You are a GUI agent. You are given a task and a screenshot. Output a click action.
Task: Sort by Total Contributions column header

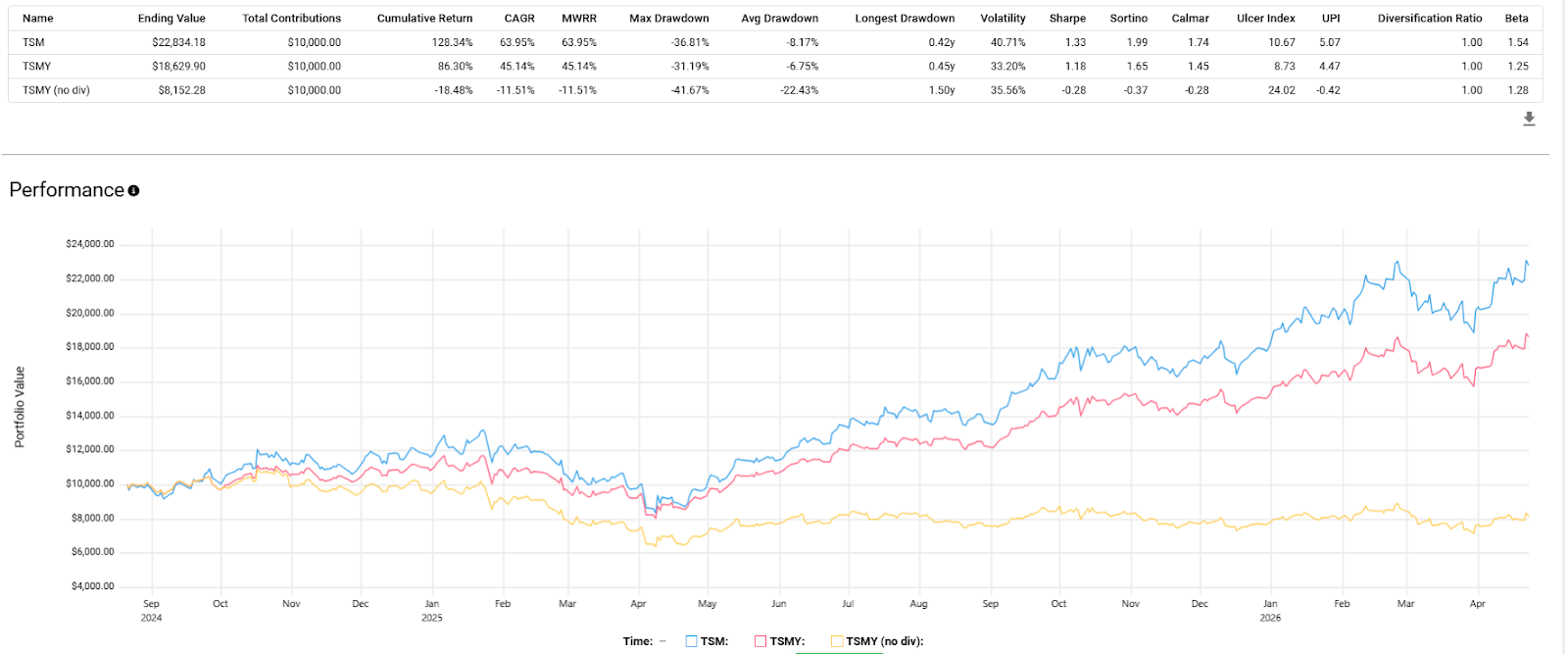coord(292,19)
